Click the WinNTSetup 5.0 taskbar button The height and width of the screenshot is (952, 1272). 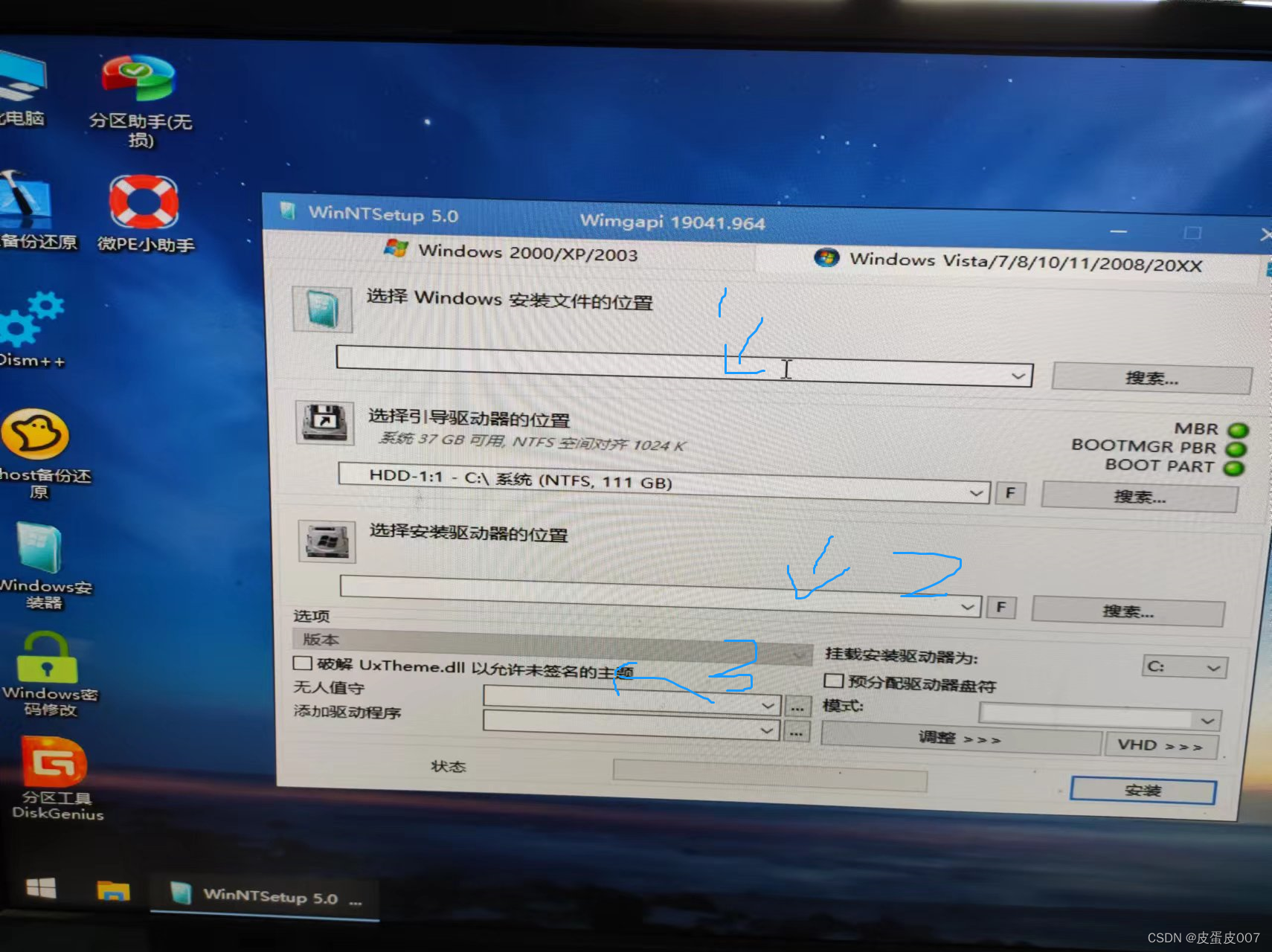265,896
